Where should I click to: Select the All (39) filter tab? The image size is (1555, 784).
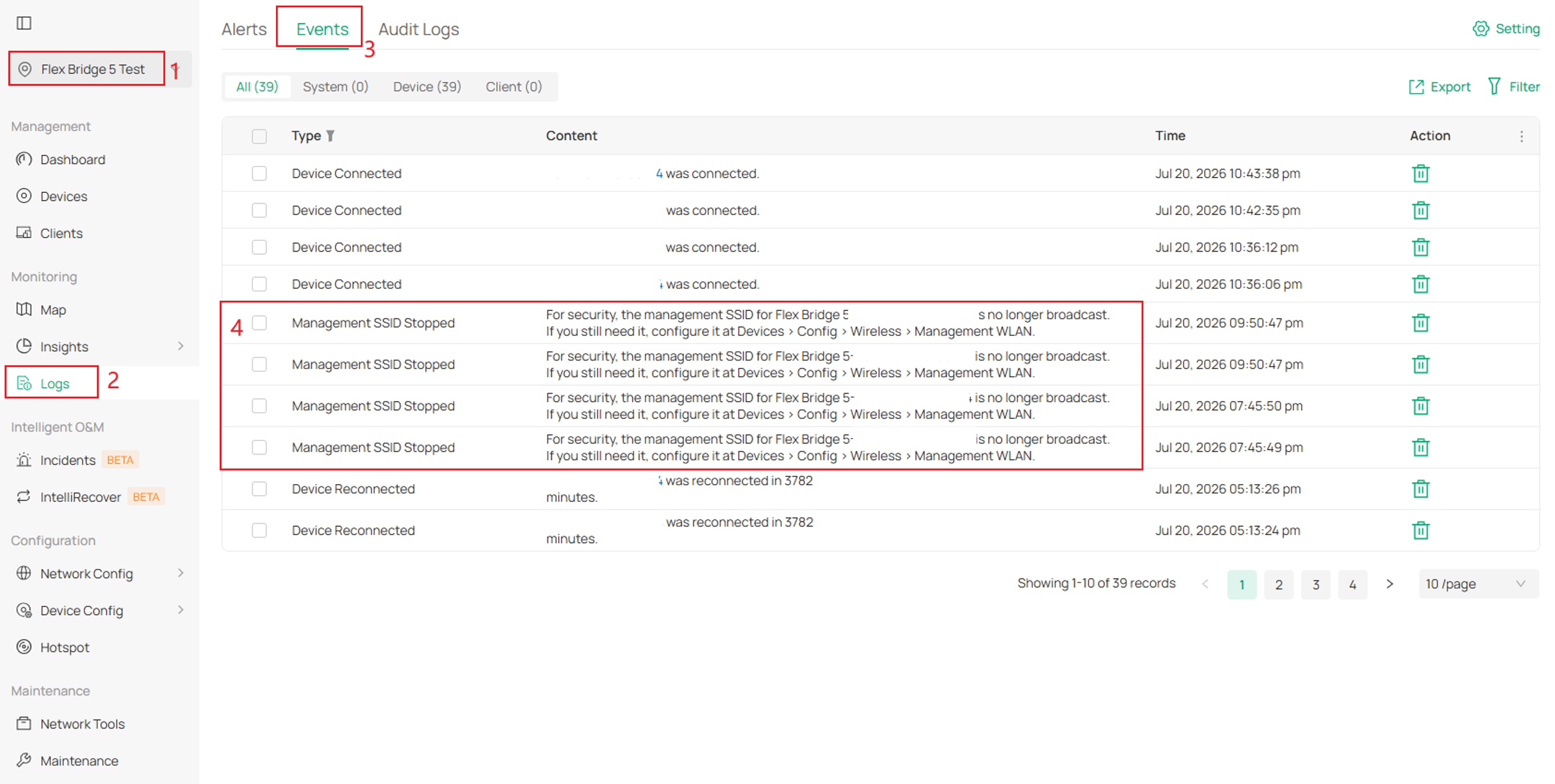(x=257, y=87)
